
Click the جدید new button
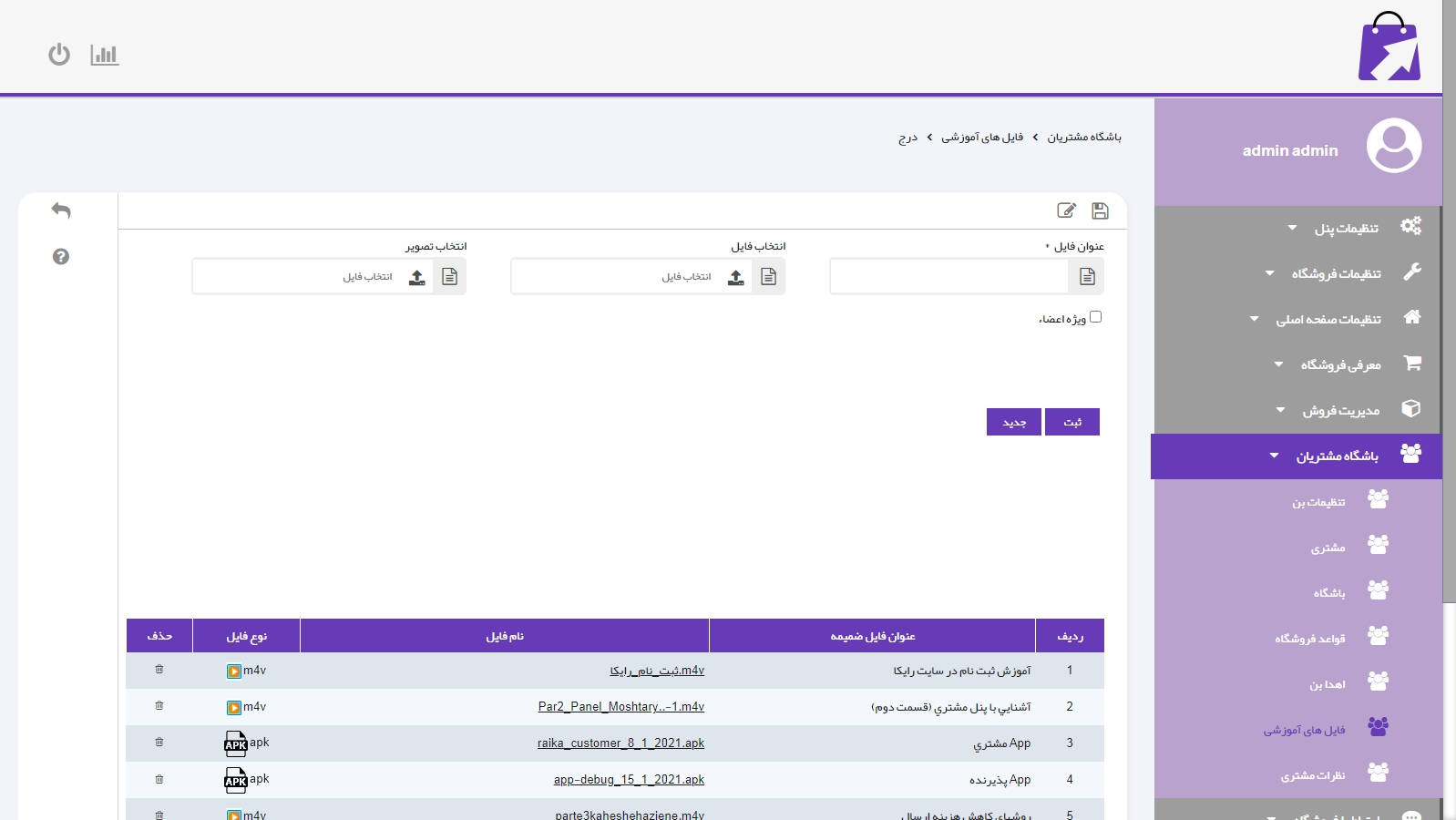(1014, 422)
